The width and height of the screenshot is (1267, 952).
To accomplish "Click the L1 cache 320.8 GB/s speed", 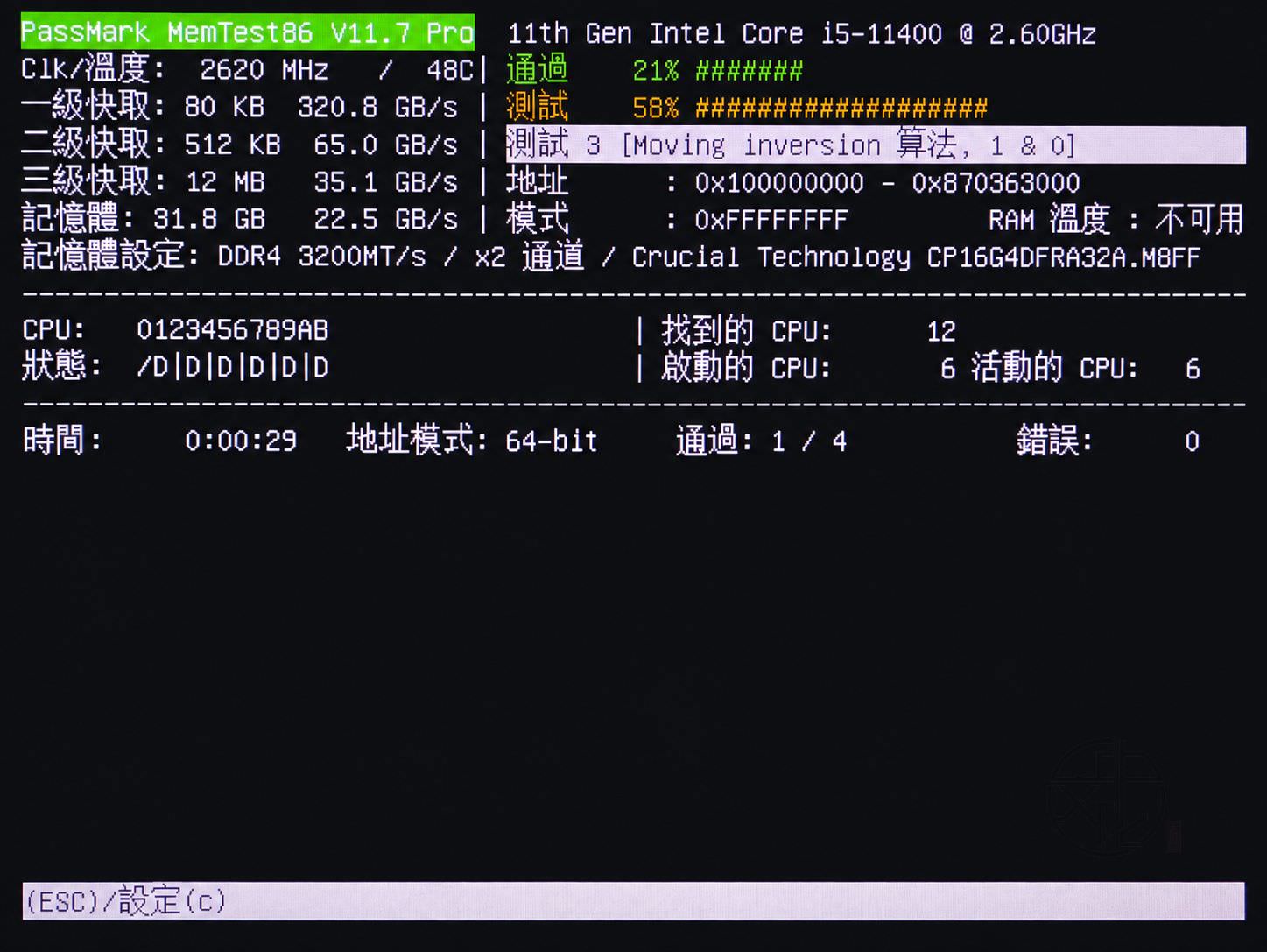I will coord(377,108).
